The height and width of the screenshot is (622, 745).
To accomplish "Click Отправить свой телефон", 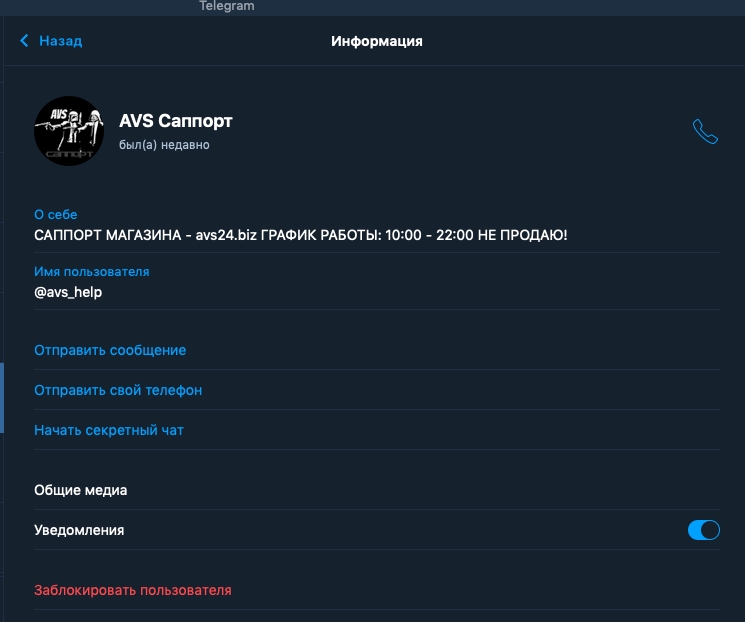I will click(x=118, y=390).
